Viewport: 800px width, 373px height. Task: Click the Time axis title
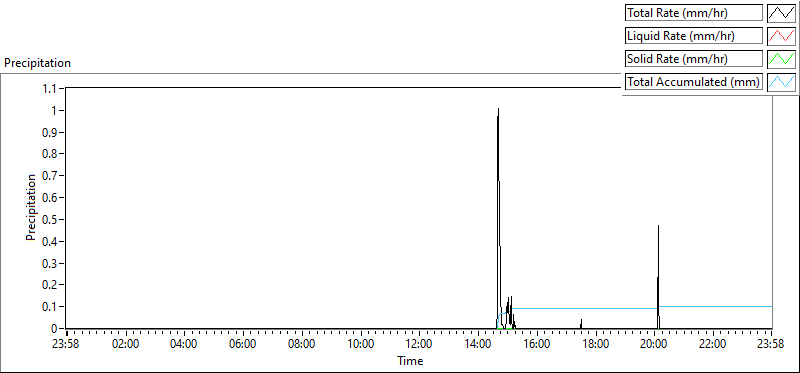pyautogui.click(x=410, y=361)
